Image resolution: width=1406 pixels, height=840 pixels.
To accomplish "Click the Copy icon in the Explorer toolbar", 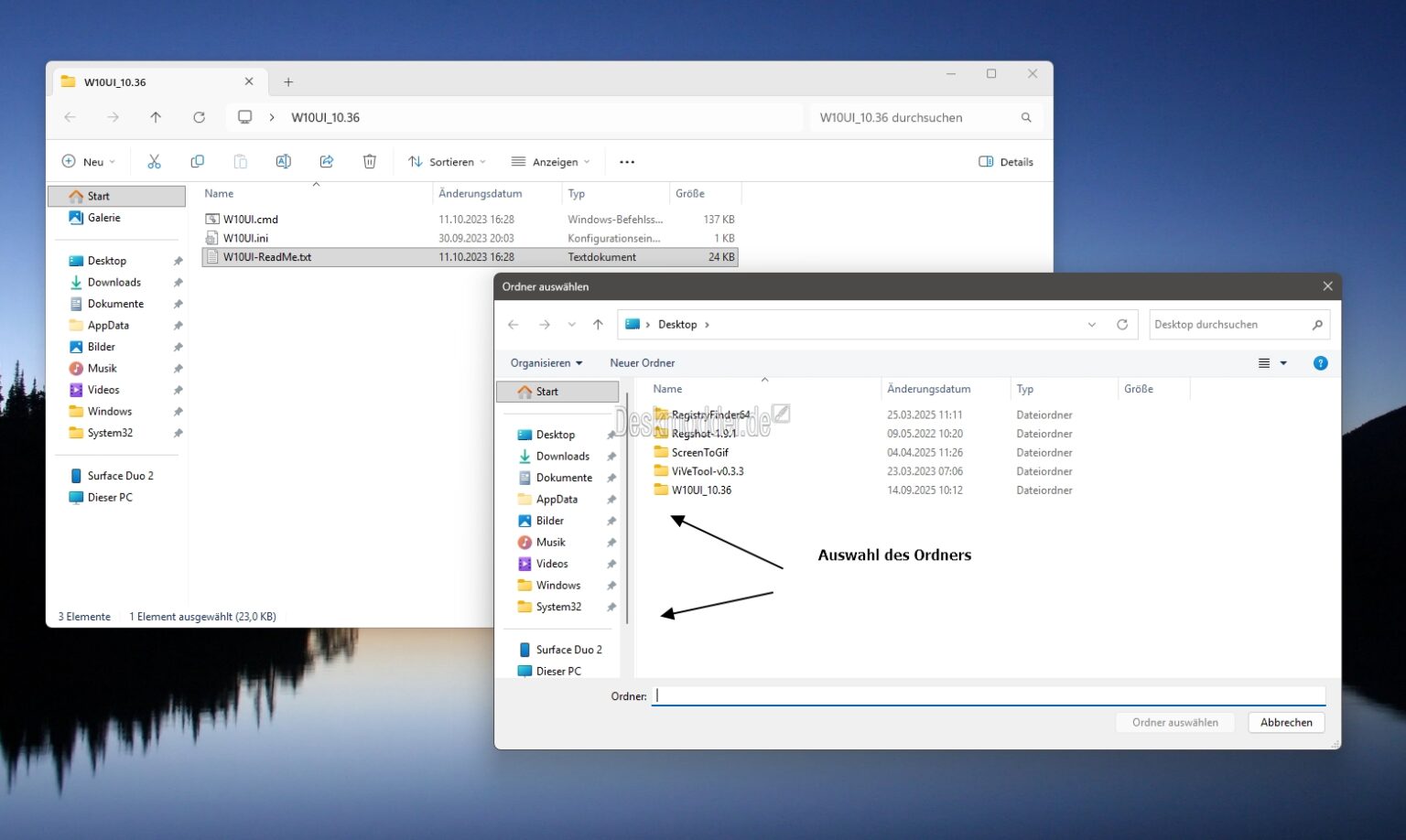I will 197,161.
